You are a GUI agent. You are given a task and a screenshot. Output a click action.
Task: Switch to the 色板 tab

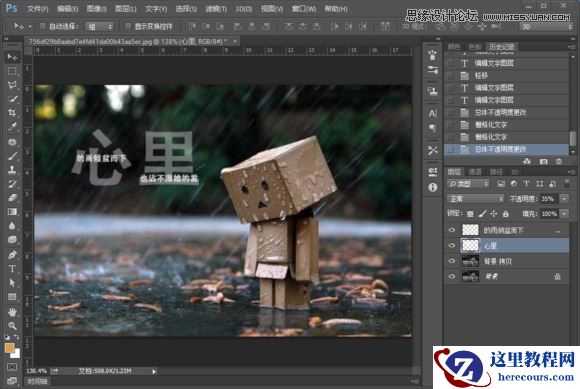tap(475, 47)
